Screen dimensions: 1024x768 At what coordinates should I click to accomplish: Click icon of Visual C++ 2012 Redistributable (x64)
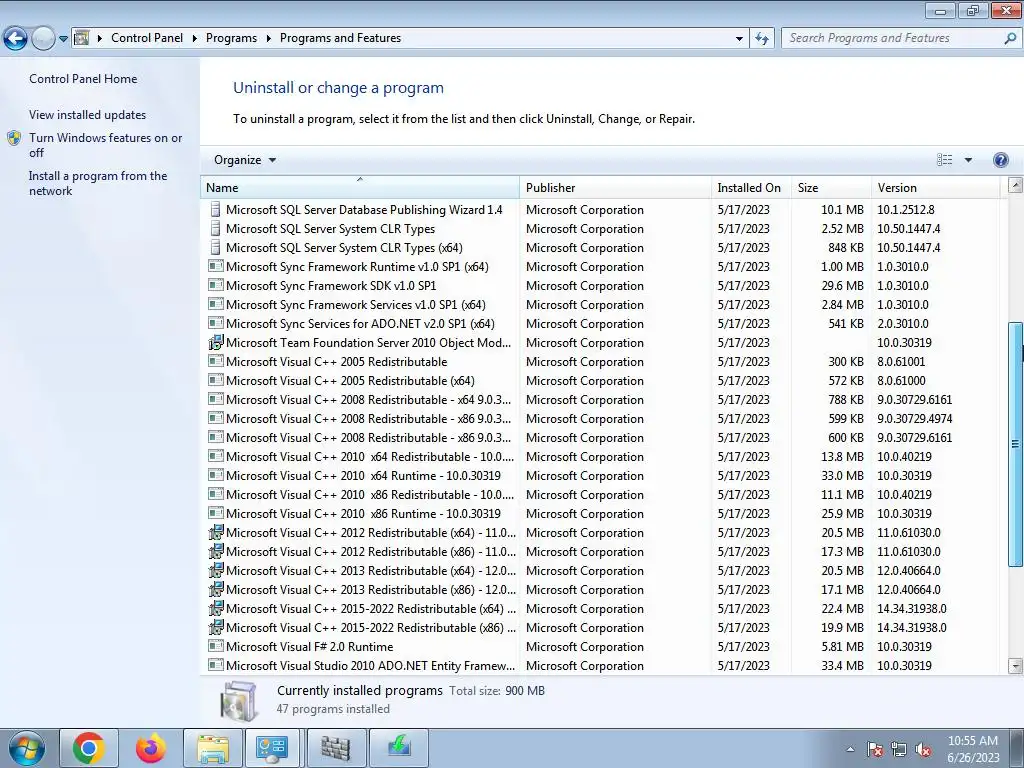pos(216,532)
